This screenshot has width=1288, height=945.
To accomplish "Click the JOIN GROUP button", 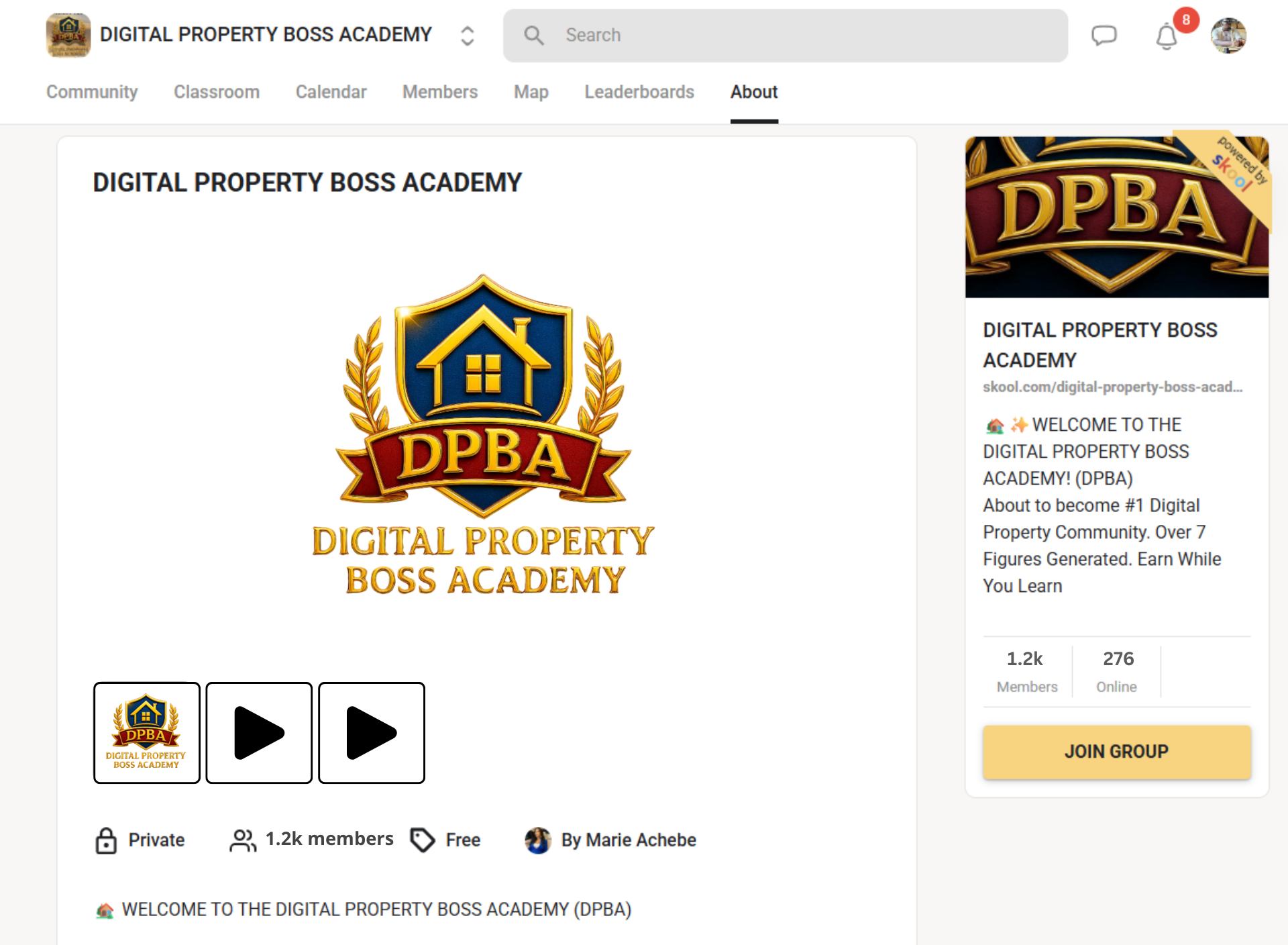I will pos(1117,752).
